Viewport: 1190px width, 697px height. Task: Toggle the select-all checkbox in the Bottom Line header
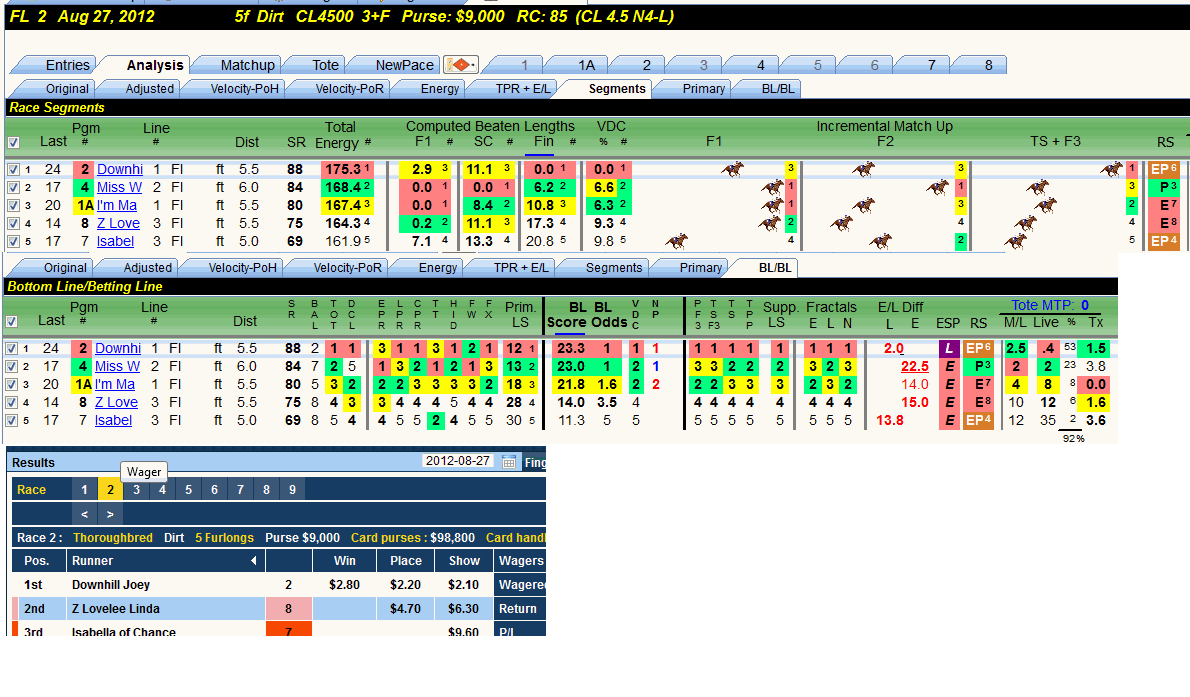[x=11, y=321]
